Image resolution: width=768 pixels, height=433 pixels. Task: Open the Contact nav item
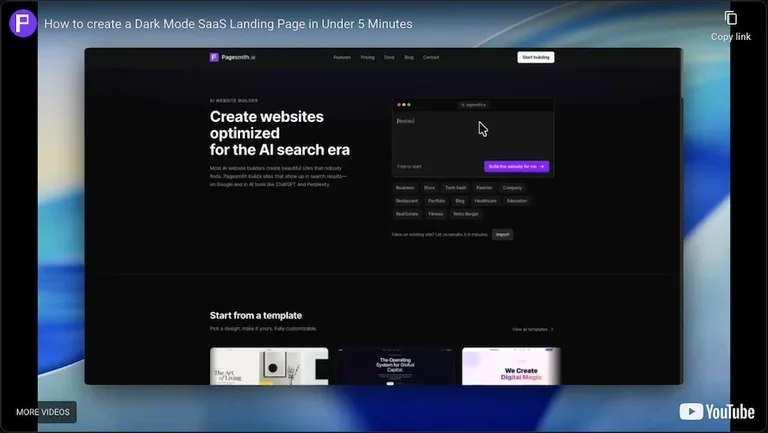pyautogui.click(x=431, y=57)
